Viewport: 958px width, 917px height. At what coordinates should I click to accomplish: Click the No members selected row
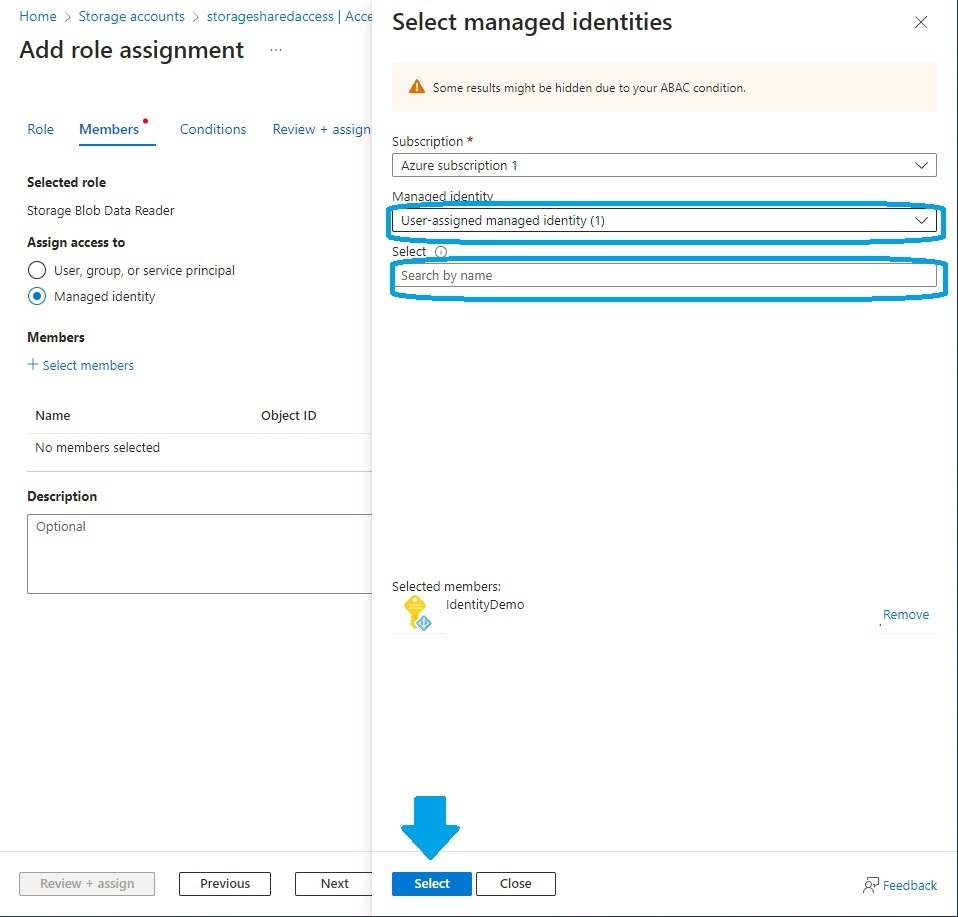(x=199, y=448)
